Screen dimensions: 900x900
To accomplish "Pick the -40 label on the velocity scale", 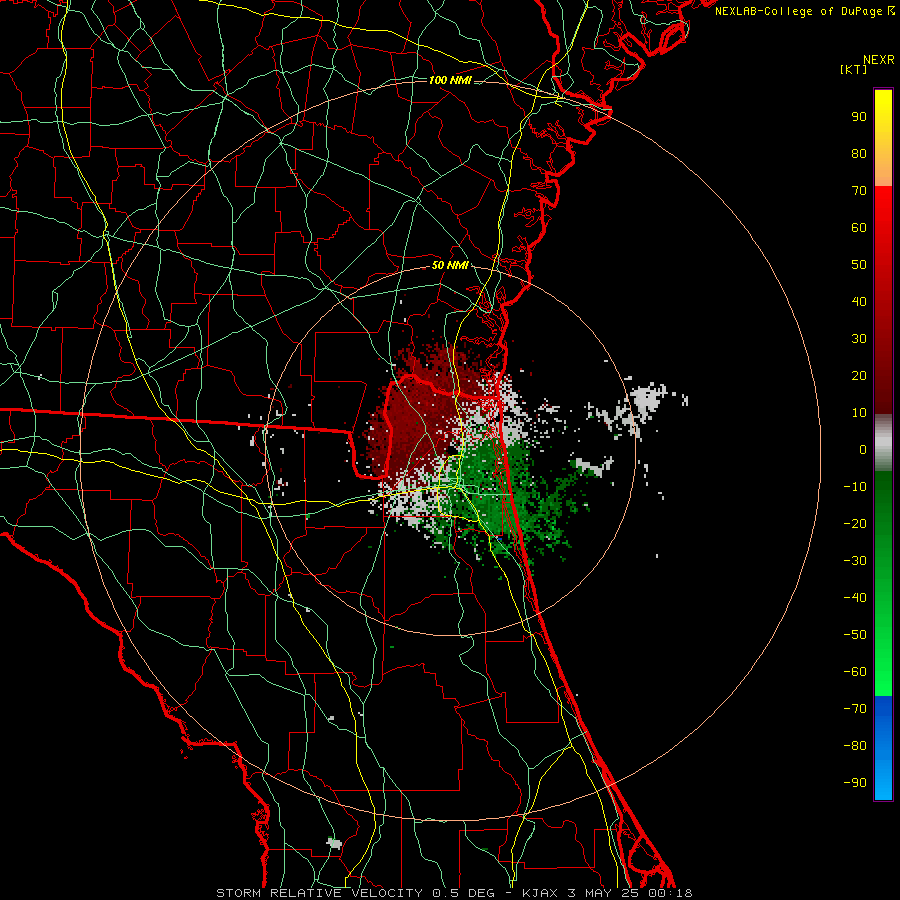I will click(855, 598).
